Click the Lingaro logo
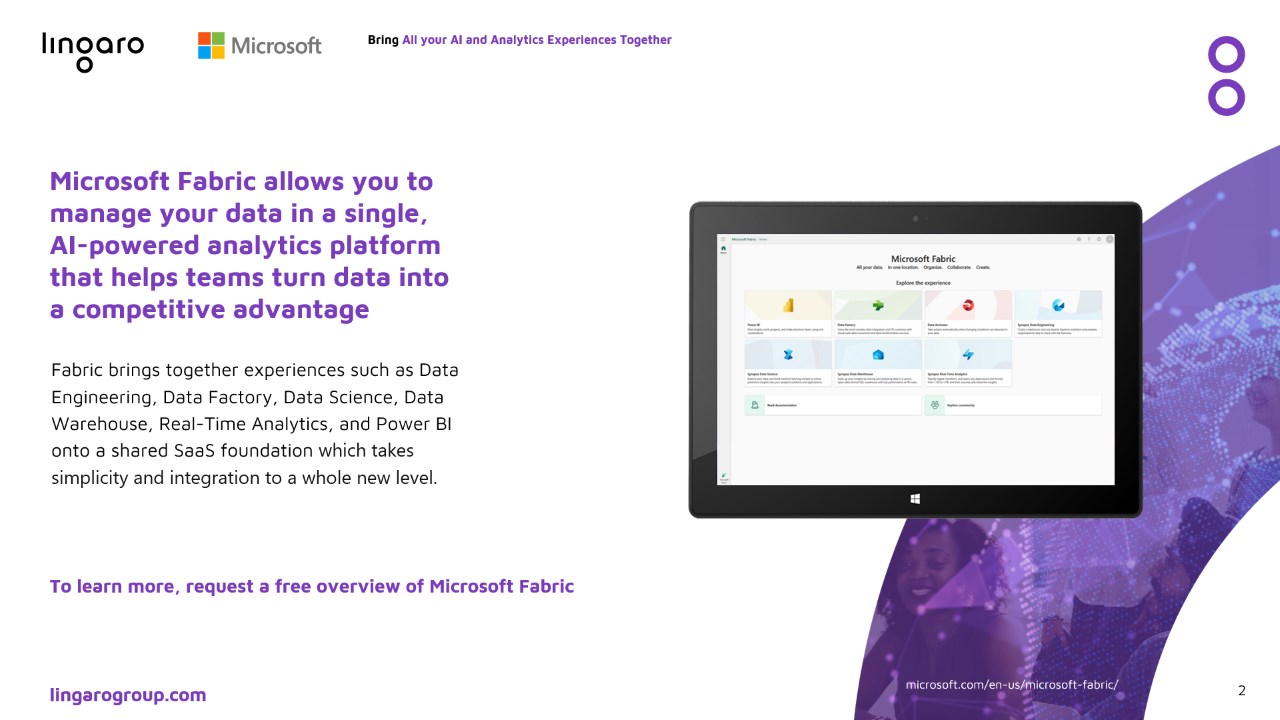 click(93, 51)
